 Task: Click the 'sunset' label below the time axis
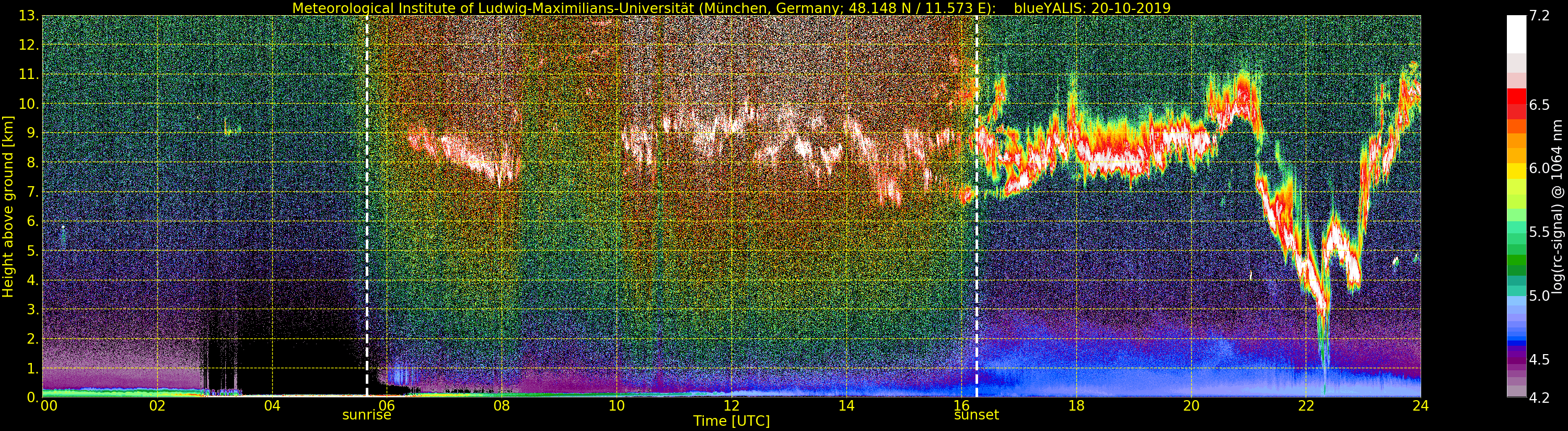[x=977, y=415]
